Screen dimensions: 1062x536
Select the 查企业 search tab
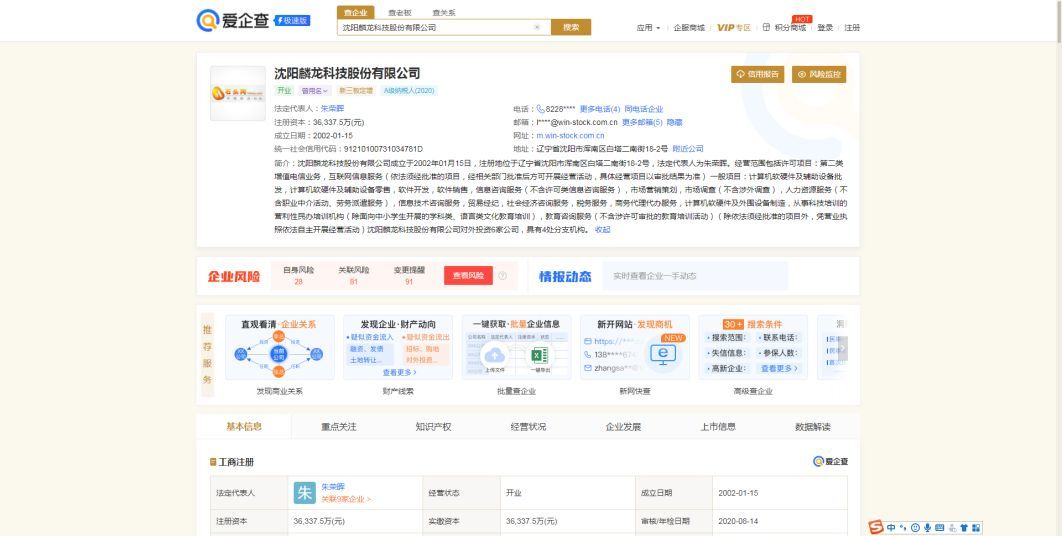pyautogui.click(x=356, y=12)
